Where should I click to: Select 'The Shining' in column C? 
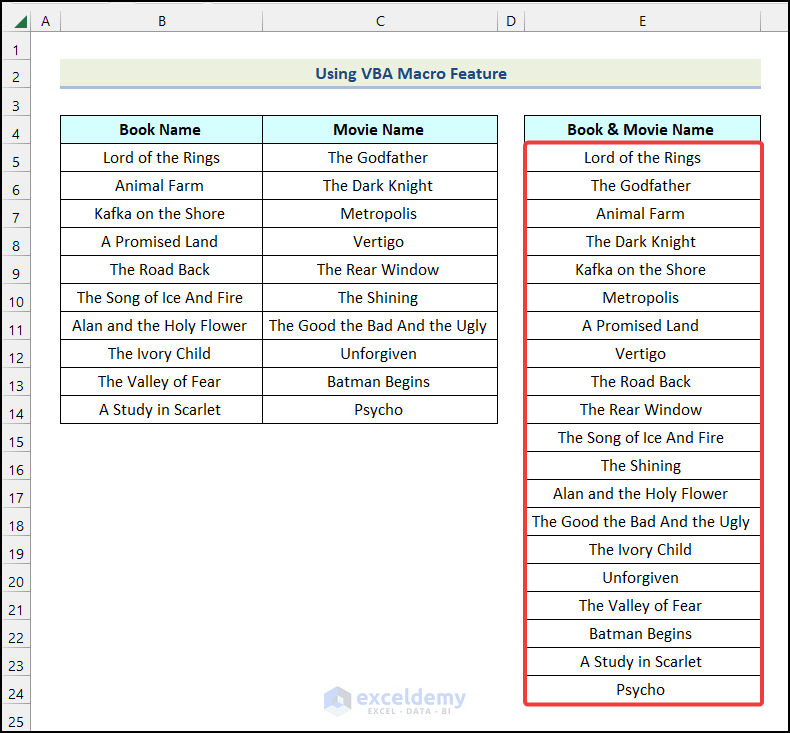(380, 298)
